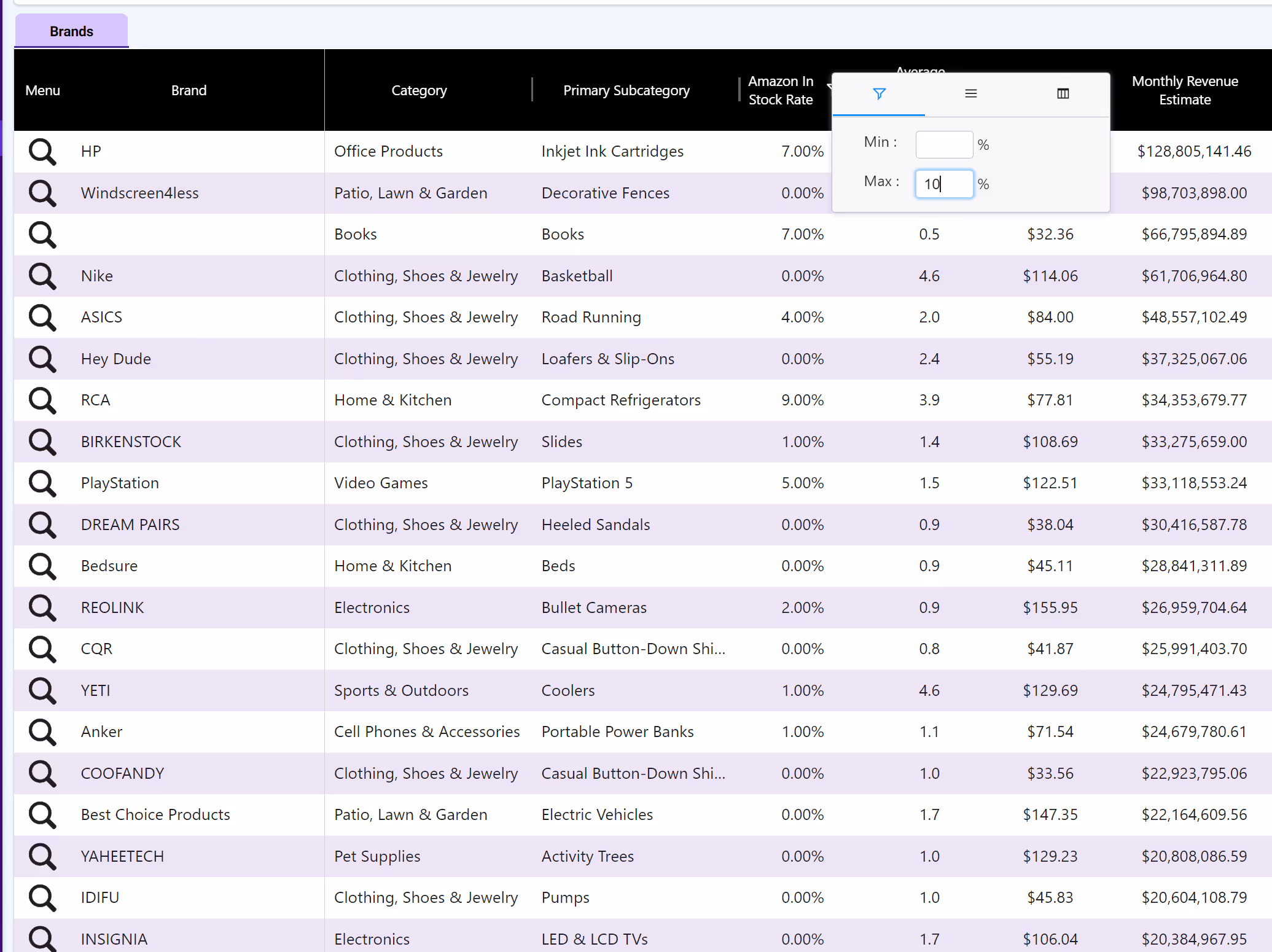
Task: Click the 9.00% stock rate for RCA
Action: point(802,400)
